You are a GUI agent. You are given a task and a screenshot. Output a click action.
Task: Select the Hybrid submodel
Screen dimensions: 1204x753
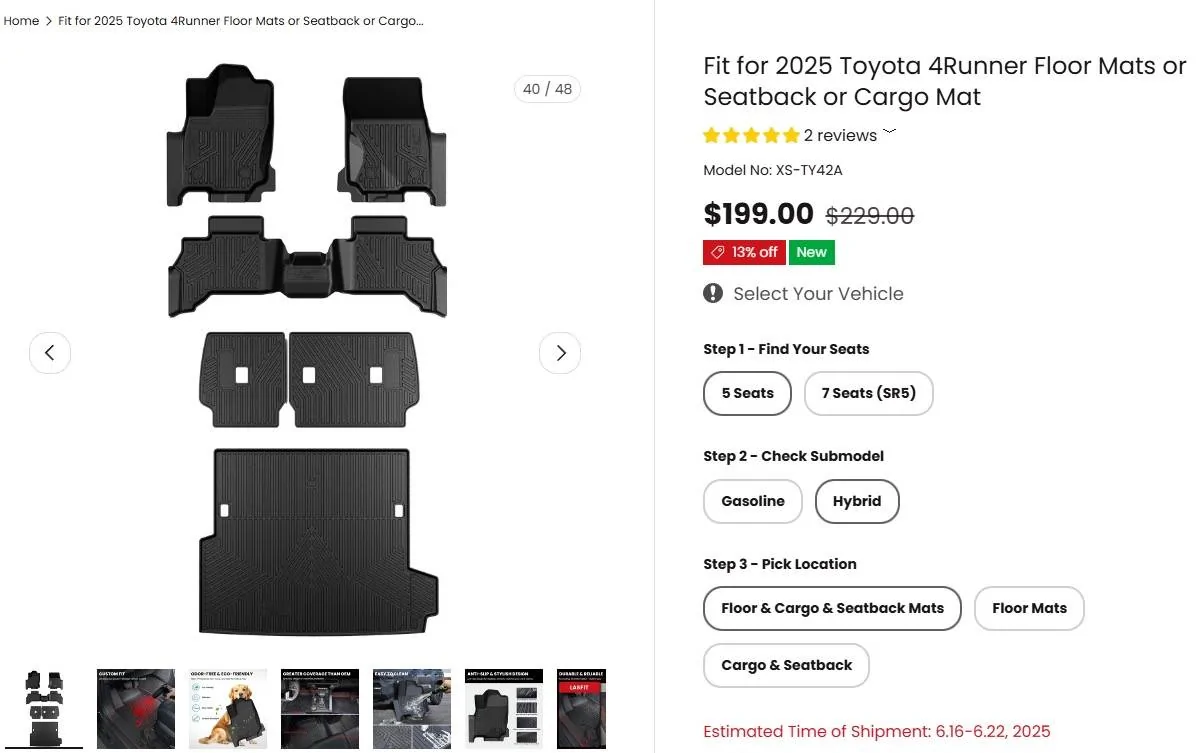point(857,501)
